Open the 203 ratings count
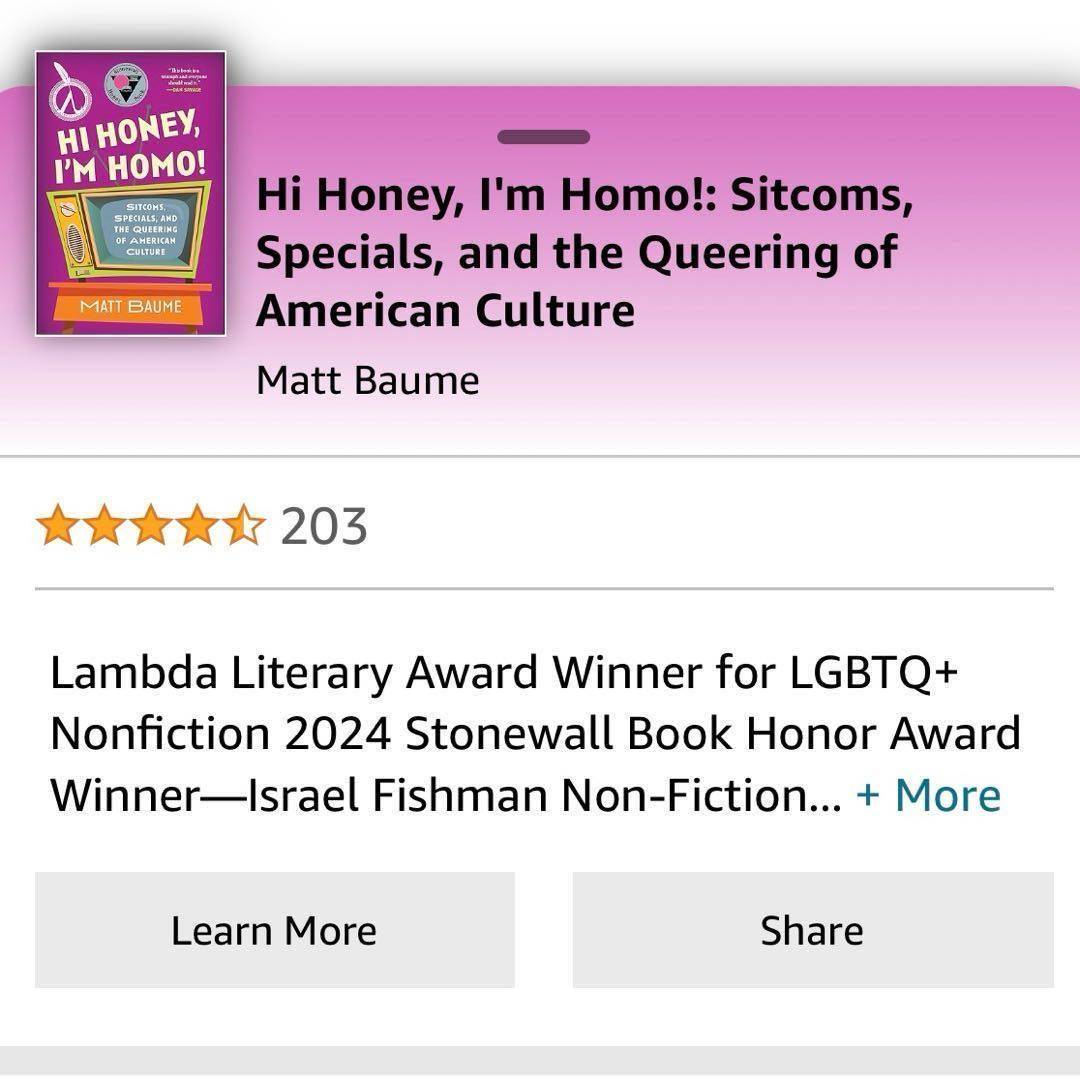Screen dimensions: 1080x1080 coord(324,526)
